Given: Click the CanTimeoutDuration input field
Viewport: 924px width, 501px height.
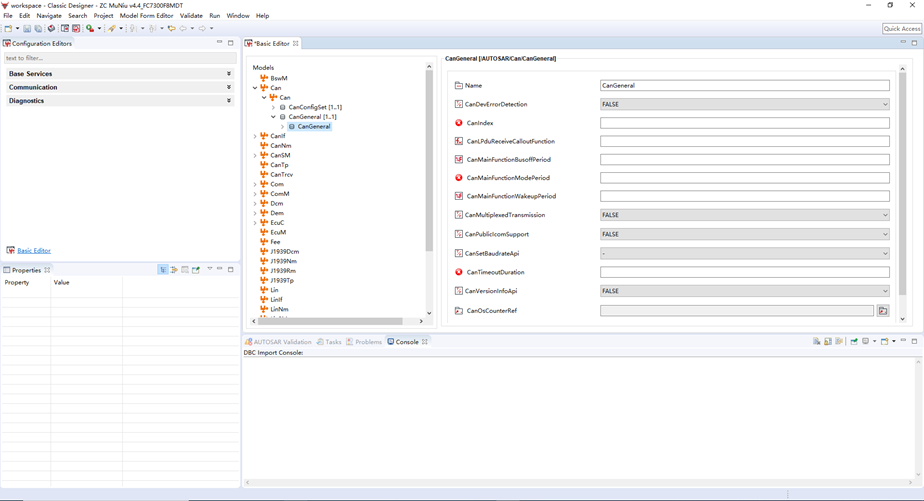Looking at the screenshot, I should coord(744,272).
